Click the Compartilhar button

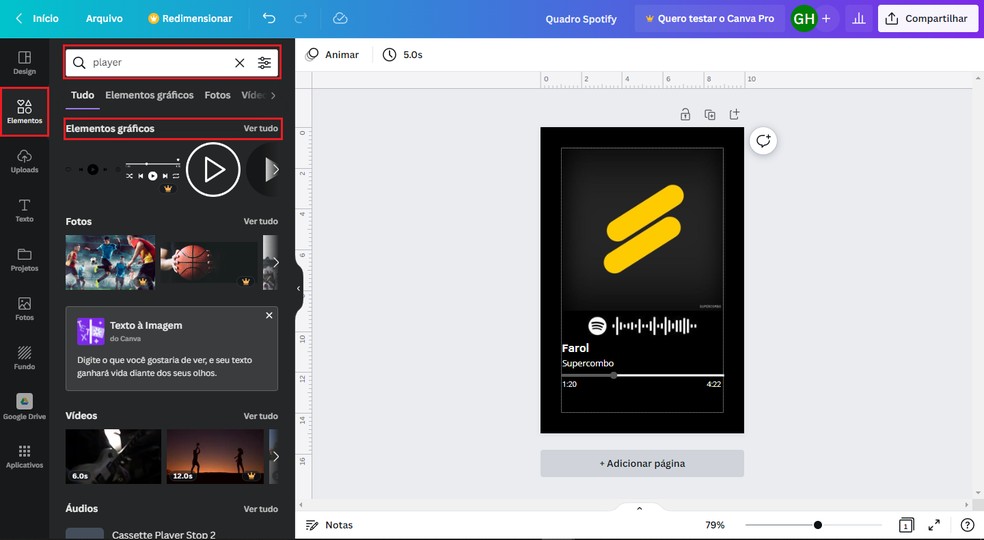pos(928,19)
